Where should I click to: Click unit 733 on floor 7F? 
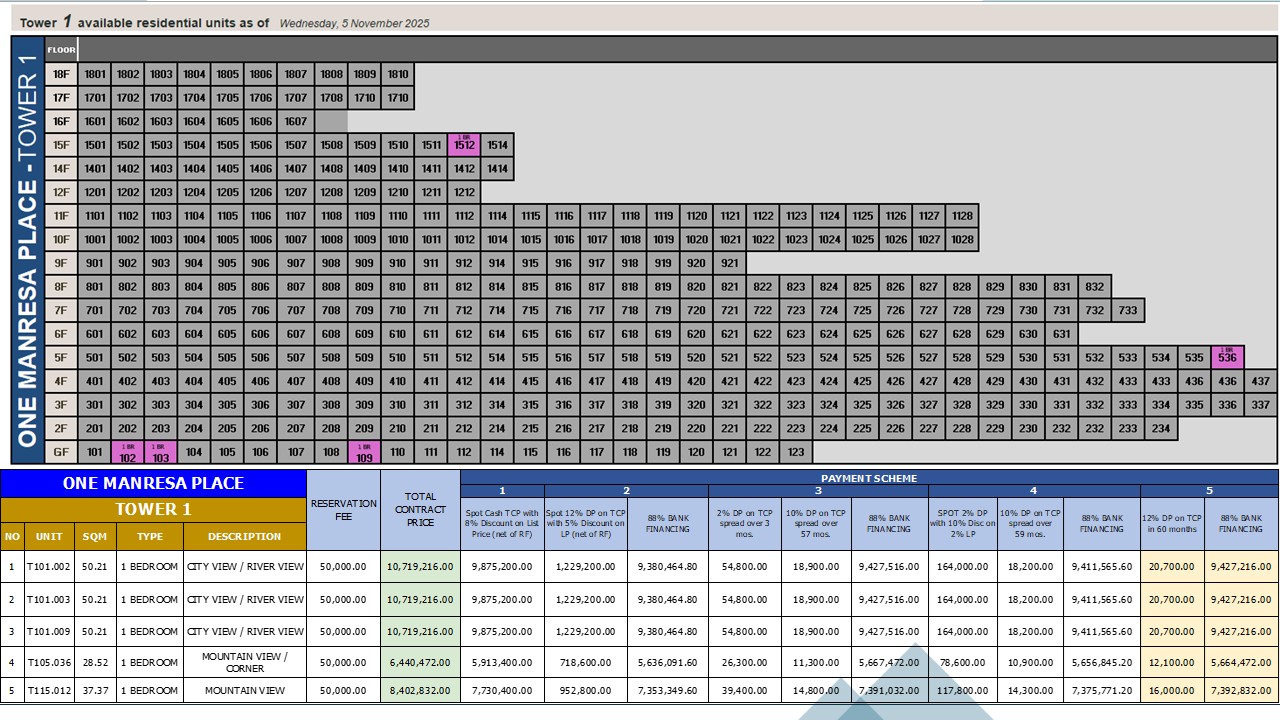[1128, 310]
